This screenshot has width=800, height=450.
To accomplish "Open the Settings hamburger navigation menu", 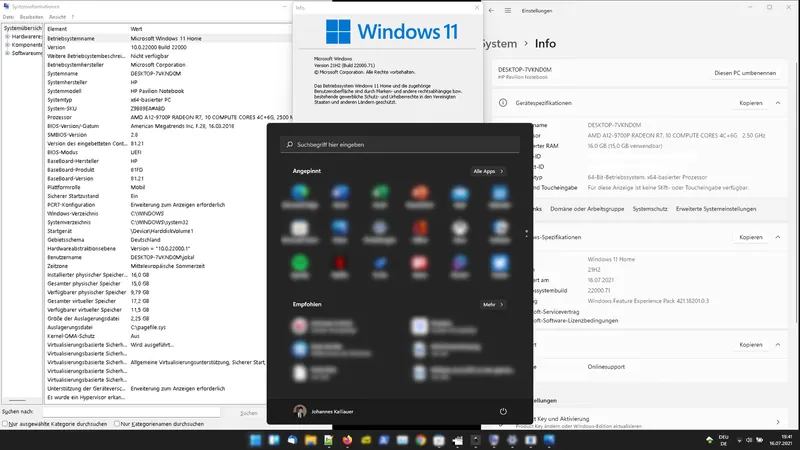I will (x=508, y=10).
